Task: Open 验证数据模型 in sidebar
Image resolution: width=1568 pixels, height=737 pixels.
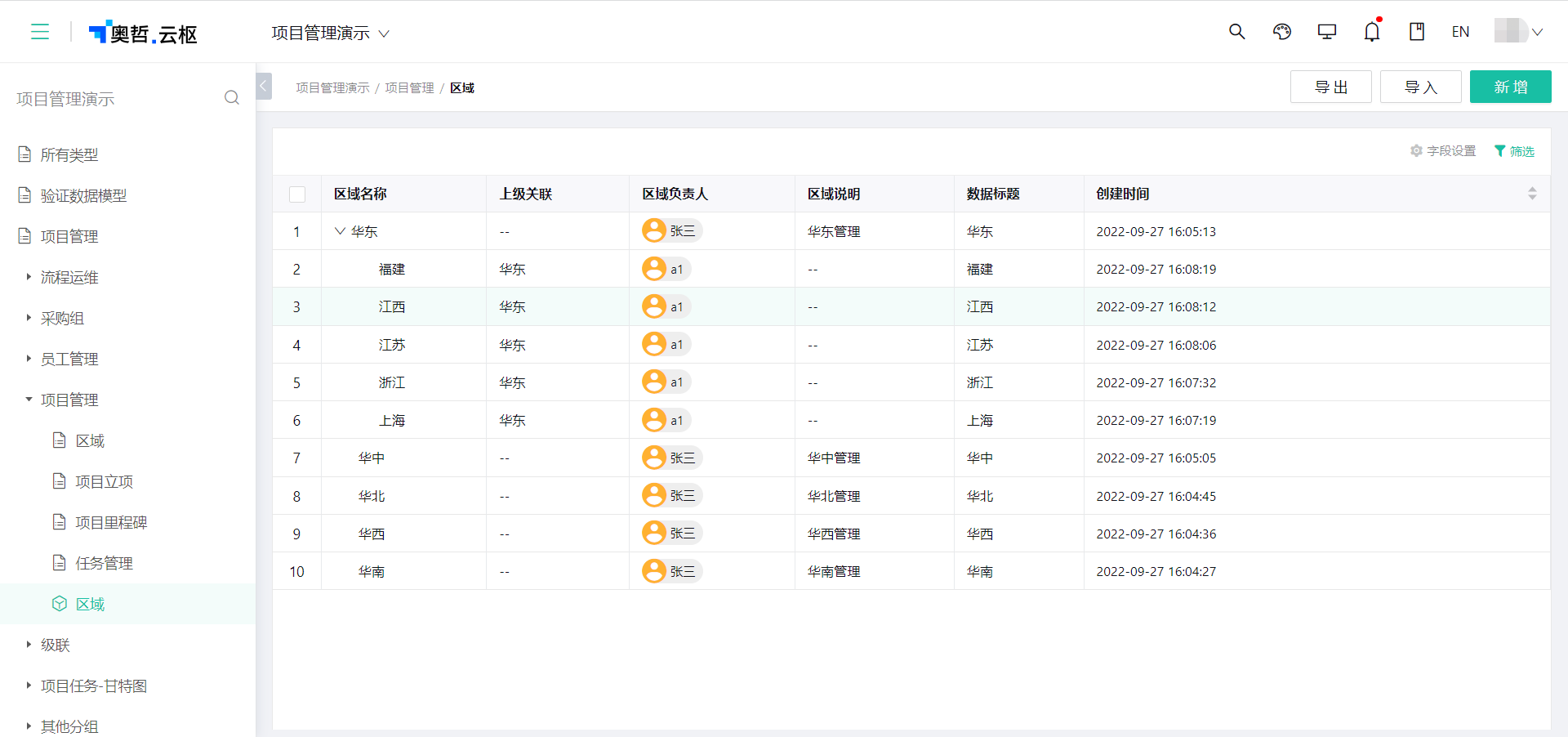Action: coord(83,195)
